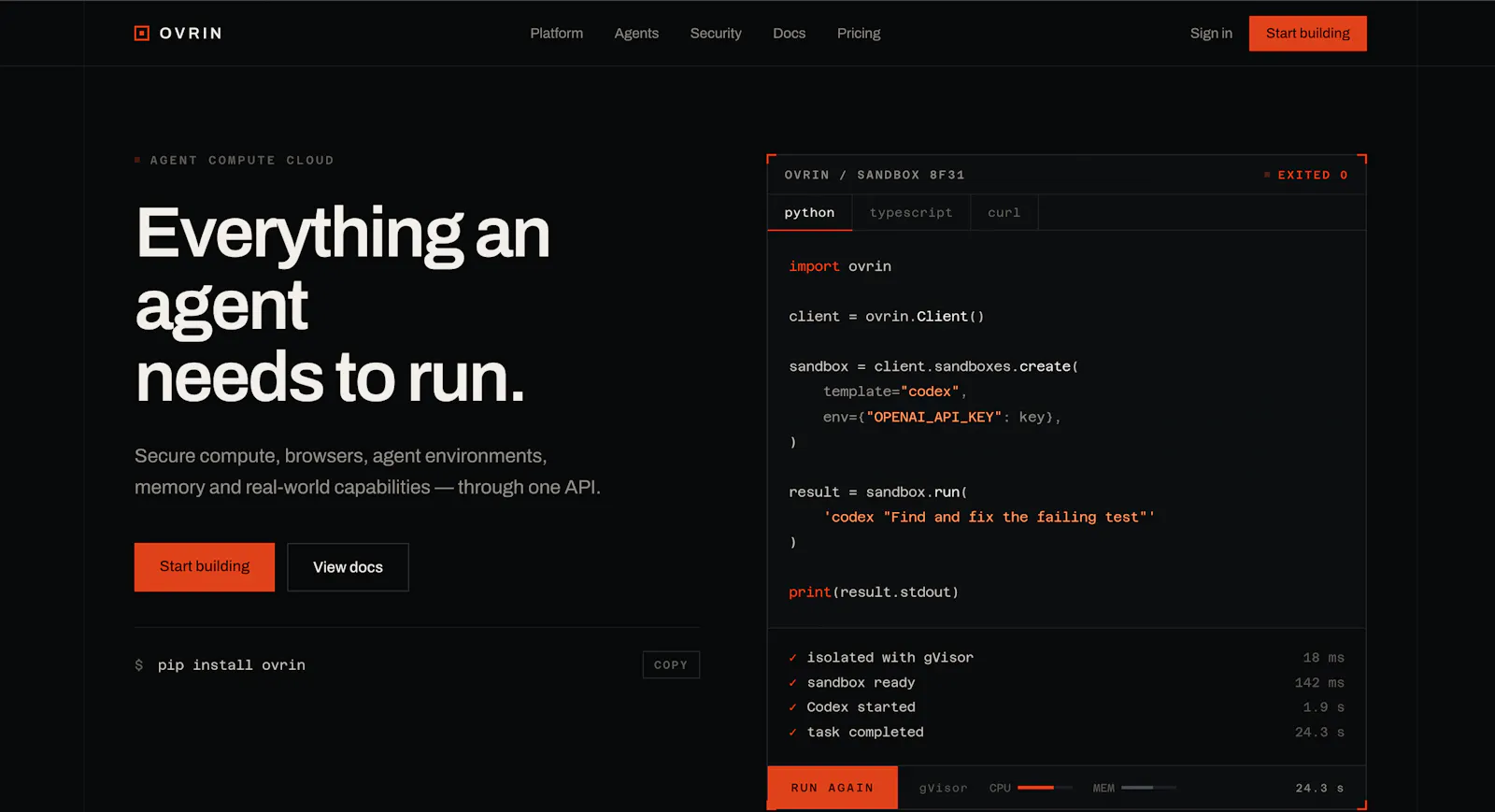The image size is (1495, 812).
Task: Click the checkmark beside isolated with gVisor
Action: coord(792,658)
